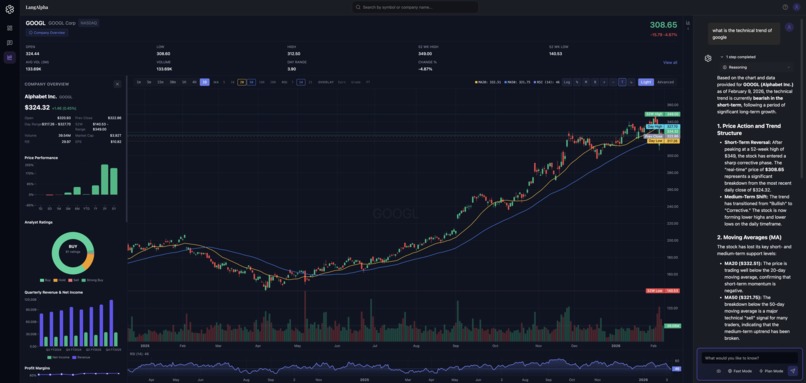Click the assistant avatar icon beside response

point(708,58)
